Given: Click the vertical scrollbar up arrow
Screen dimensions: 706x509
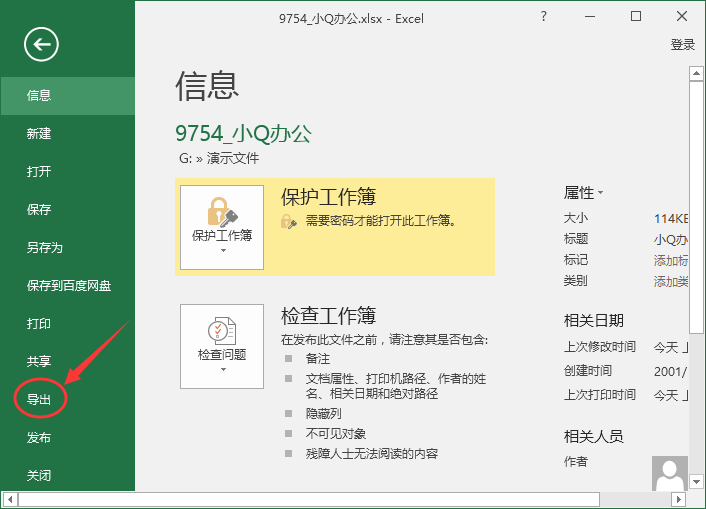Looking at the screenshot, I should pyautogui.click(x=696, y=73).
